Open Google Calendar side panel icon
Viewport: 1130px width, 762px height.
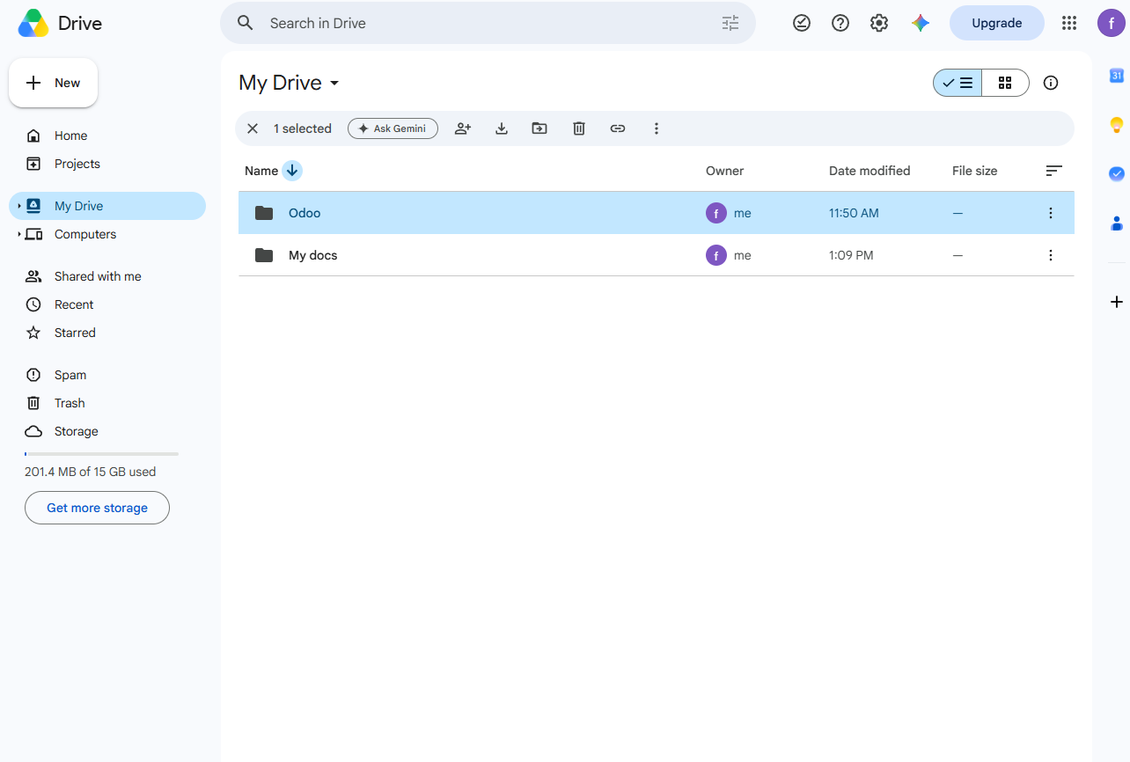pyautogui.click(x=1116, y=75)
